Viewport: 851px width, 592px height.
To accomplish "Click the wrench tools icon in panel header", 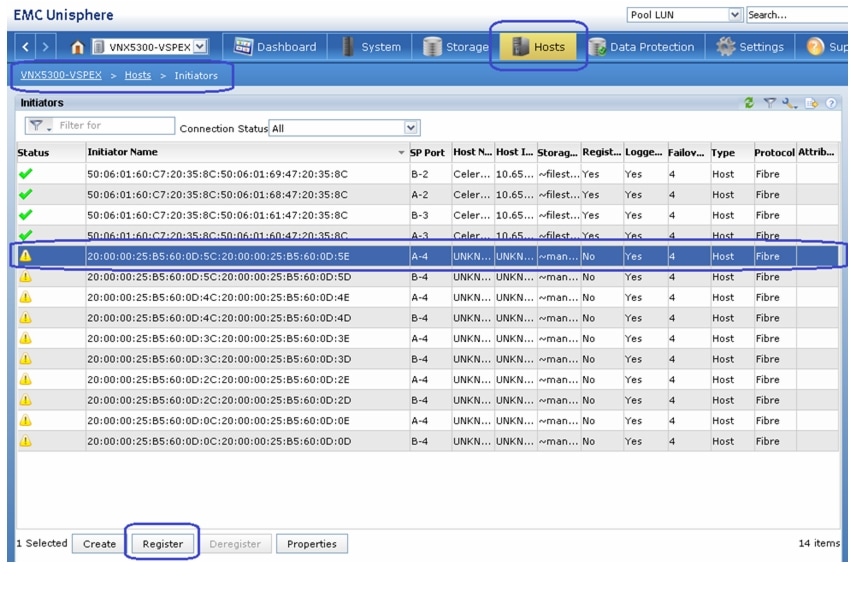I will click(789, 103).
